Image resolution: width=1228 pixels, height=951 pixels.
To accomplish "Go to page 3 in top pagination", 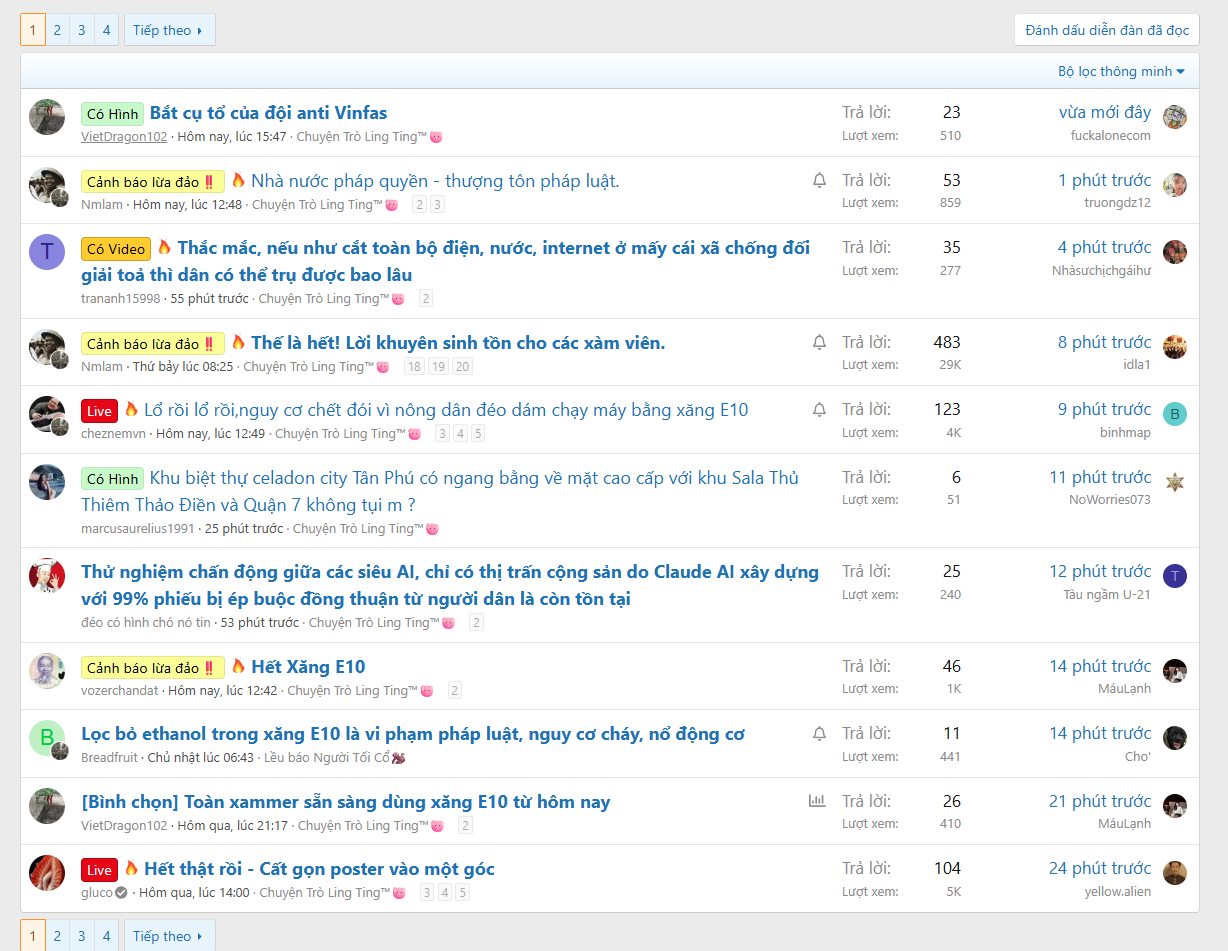I will 82,30.
